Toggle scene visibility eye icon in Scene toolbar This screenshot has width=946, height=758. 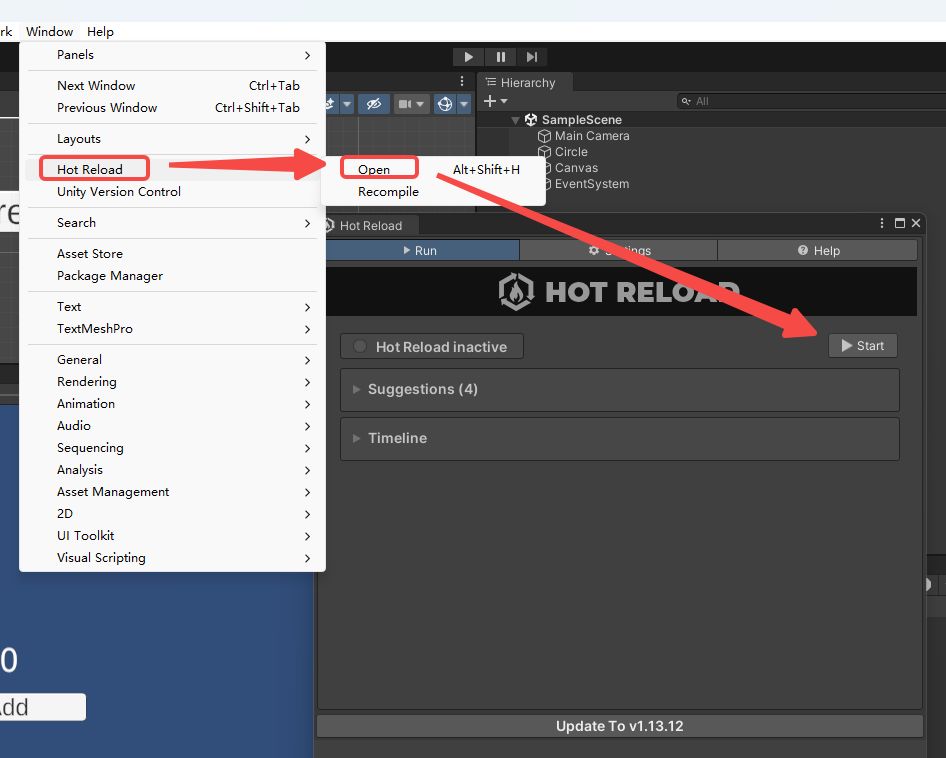tap(373, 104)
